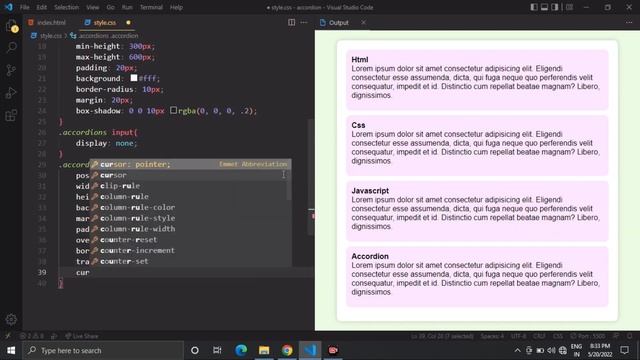Open the Edit menu
640x360 pixels.
coord(42,7)
